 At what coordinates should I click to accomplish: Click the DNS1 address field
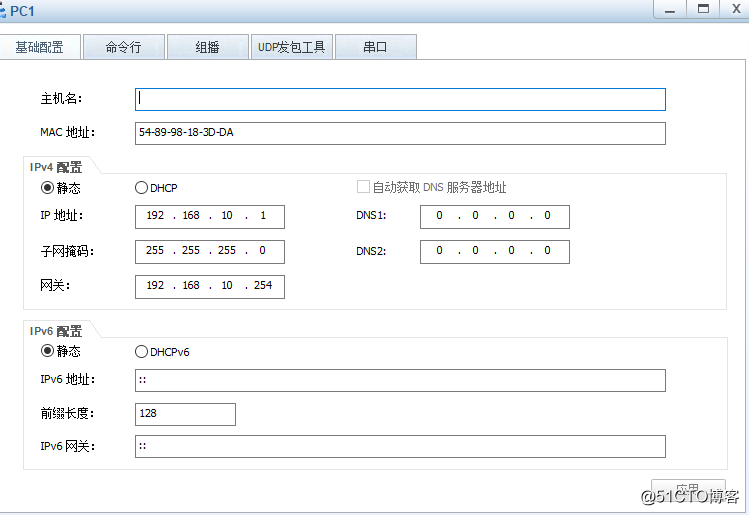click(x=495, y=217)
